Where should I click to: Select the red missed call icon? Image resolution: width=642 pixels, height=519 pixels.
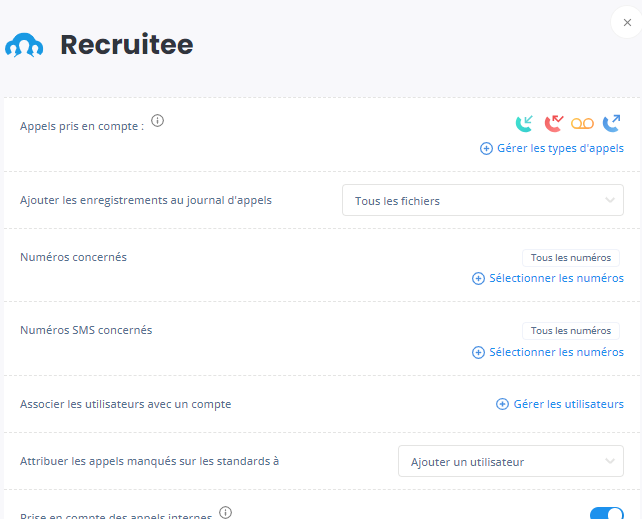[x=554, y=124]
